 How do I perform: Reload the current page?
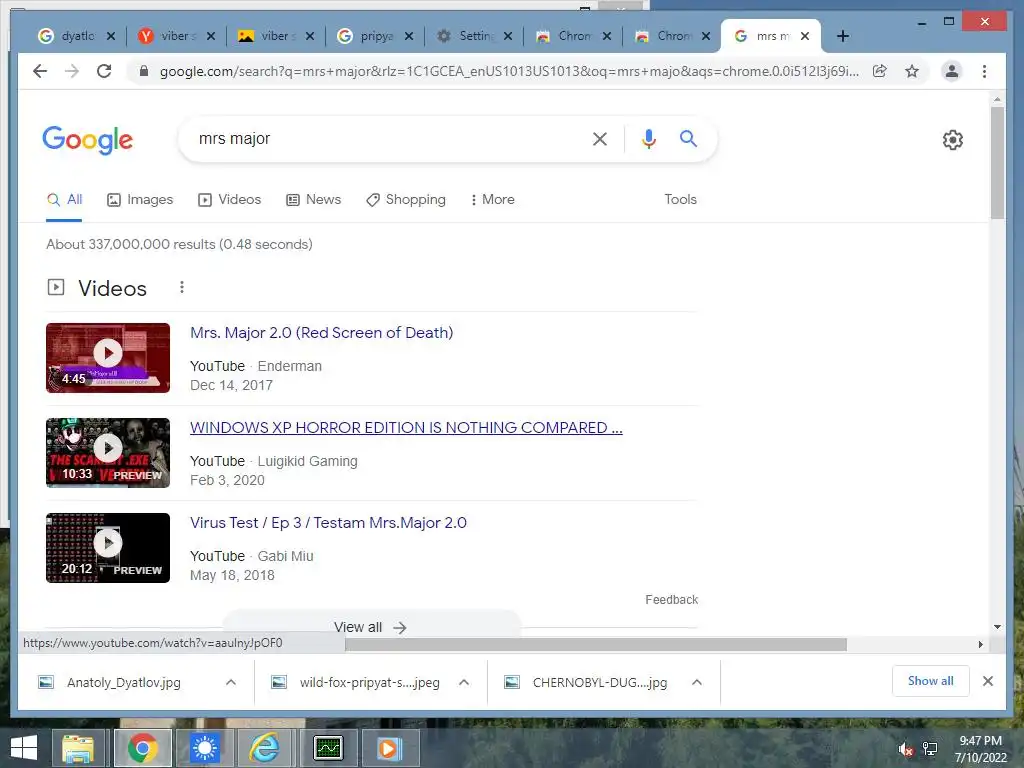(104, 71)
